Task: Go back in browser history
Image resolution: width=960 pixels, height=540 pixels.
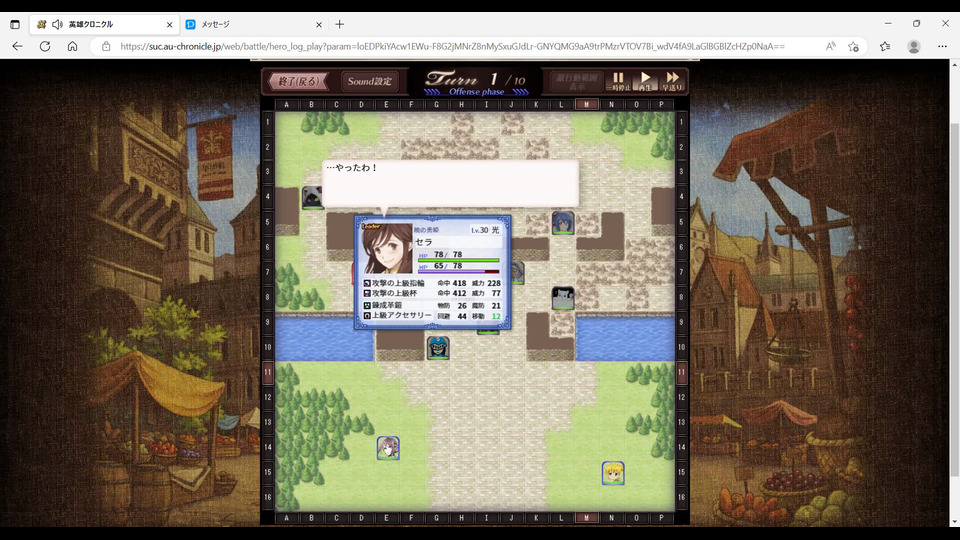Action: click(x=17, y=47)
